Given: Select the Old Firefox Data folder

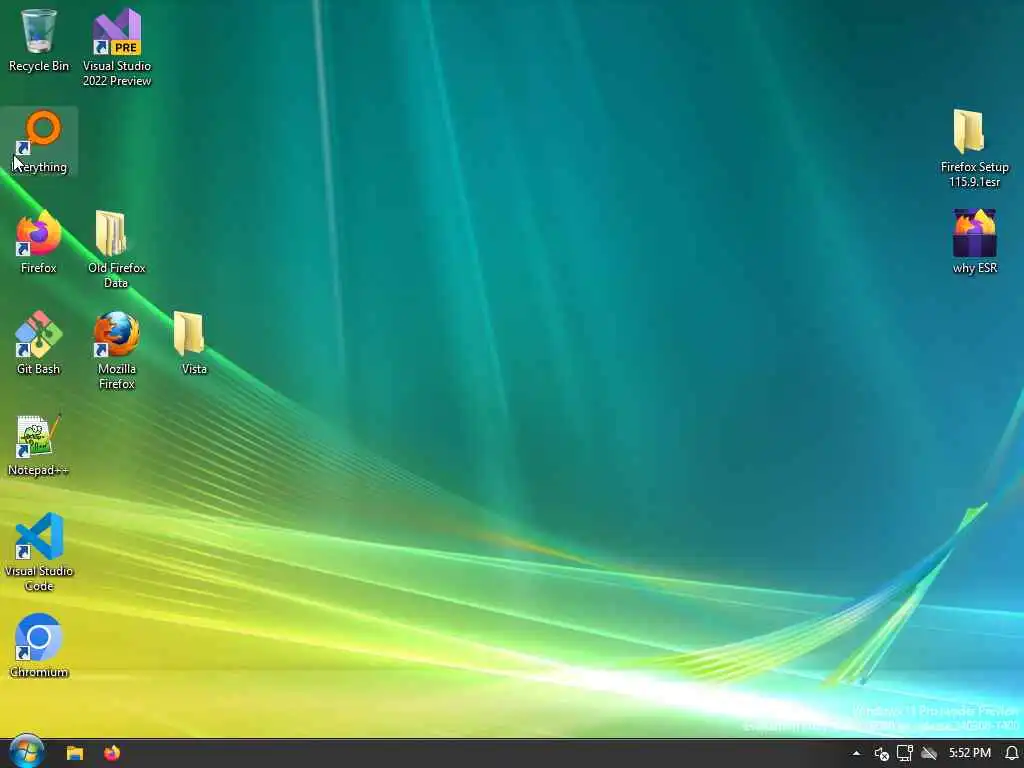Looking at the screenshot, I should tap(116, 249).
